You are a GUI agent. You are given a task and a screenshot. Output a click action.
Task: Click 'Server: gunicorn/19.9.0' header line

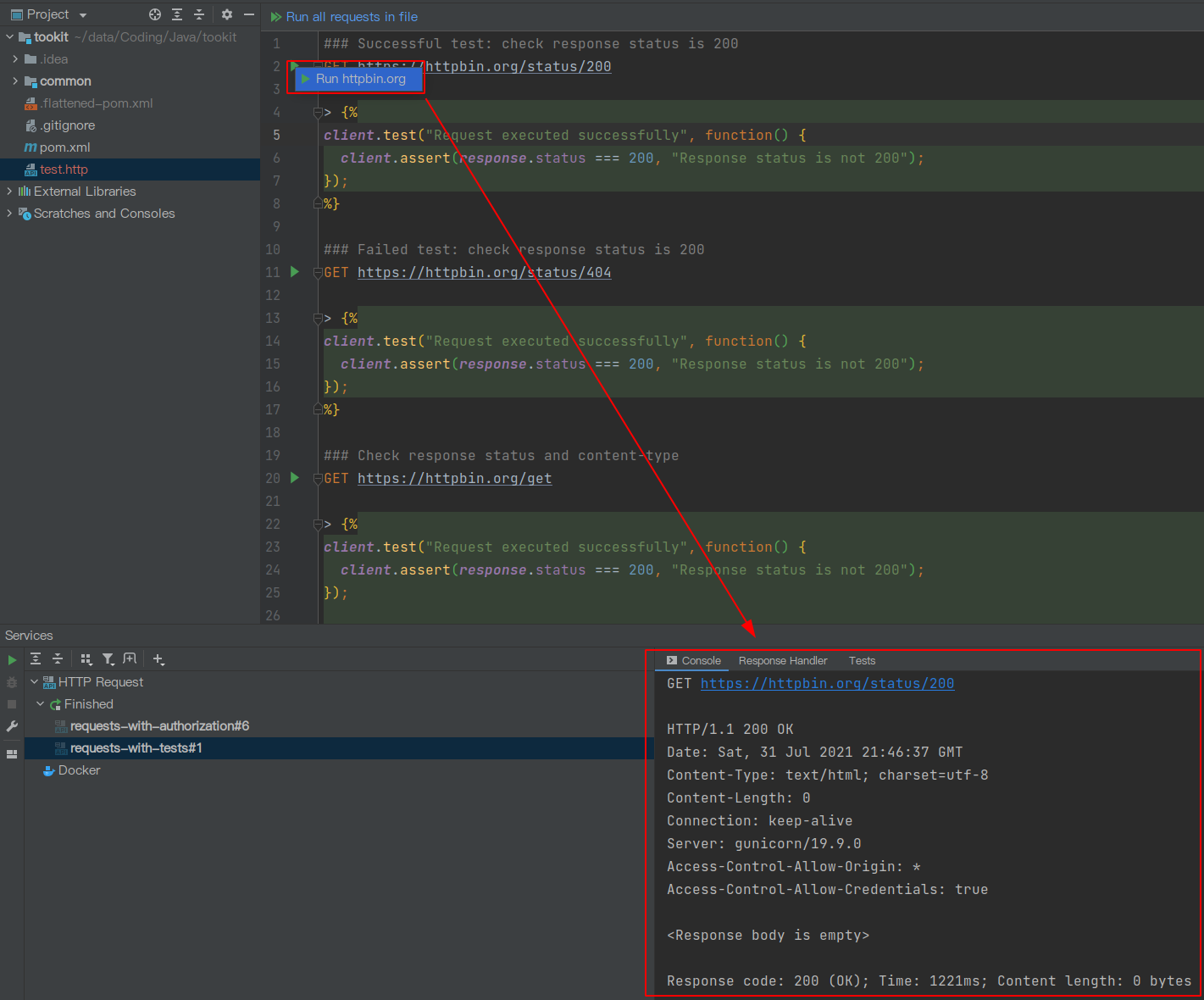[x=764, y=844]
